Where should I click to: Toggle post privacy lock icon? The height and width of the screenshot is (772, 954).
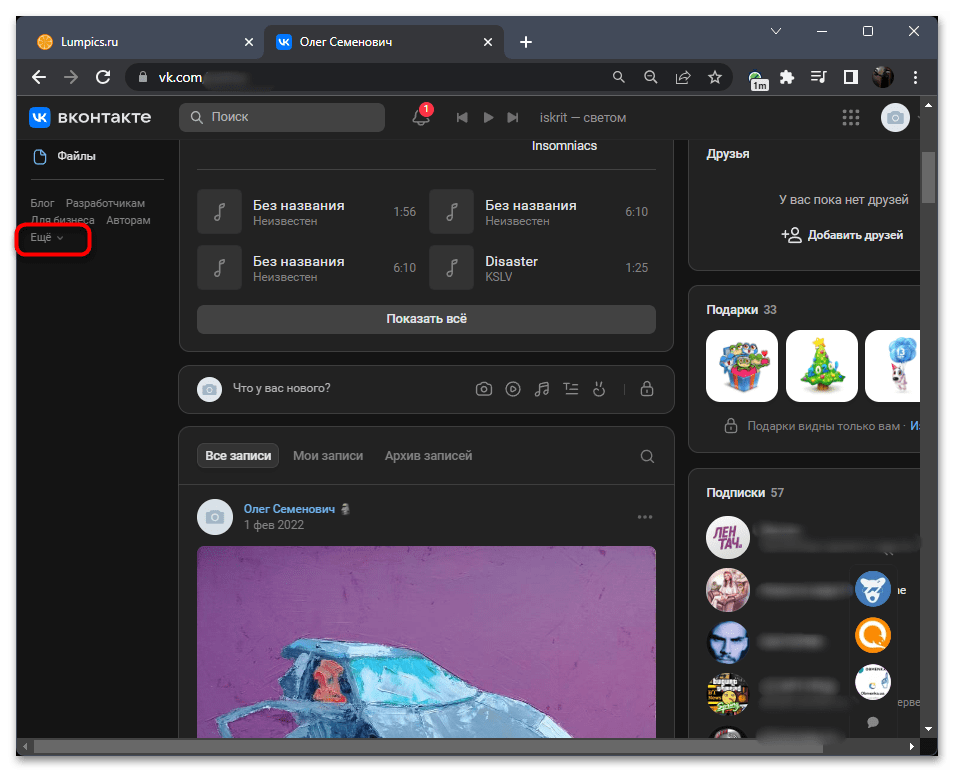[647, 389]
